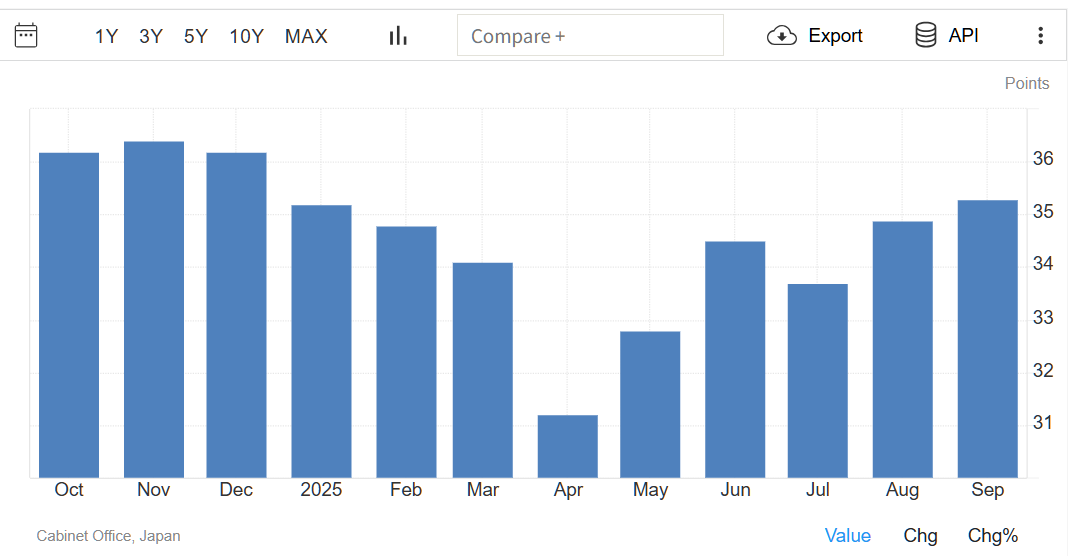Viewport: 1082px width, 556px height.
Task: Click the Compare + input field
Action: (x=590, y=36)
